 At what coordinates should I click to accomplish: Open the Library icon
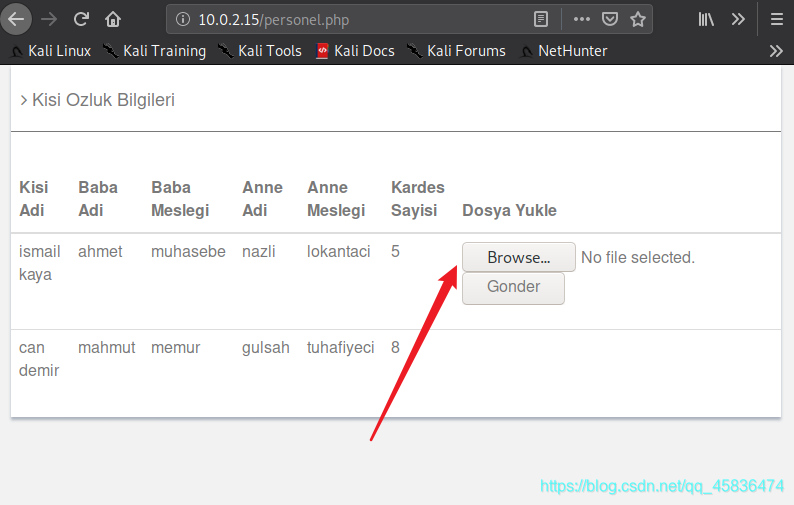[706, 19]
